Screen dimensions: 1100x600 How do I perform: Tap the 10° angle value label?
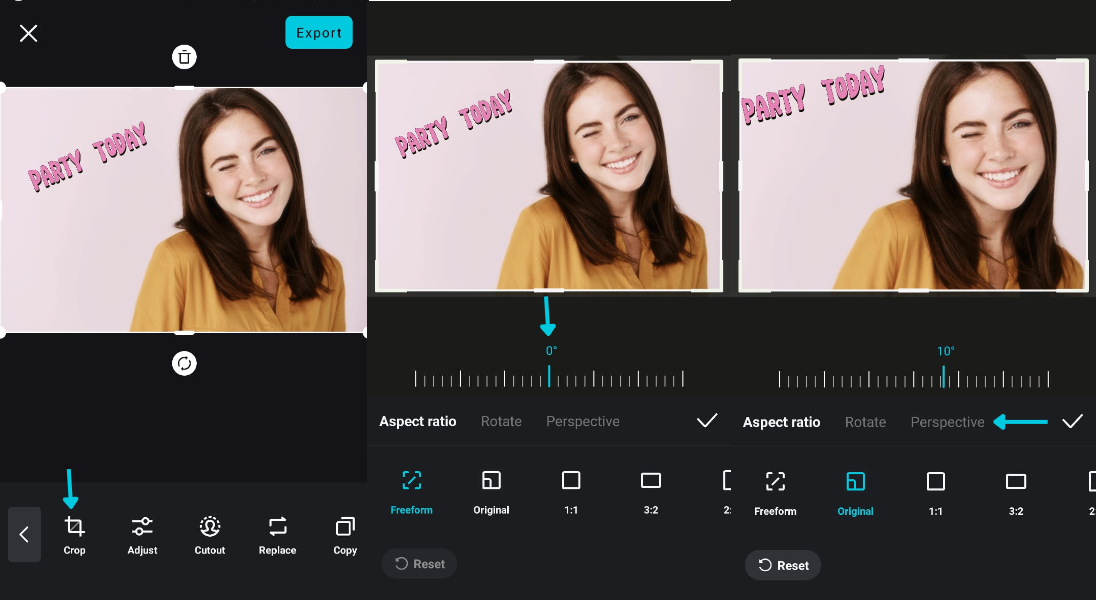945,351
